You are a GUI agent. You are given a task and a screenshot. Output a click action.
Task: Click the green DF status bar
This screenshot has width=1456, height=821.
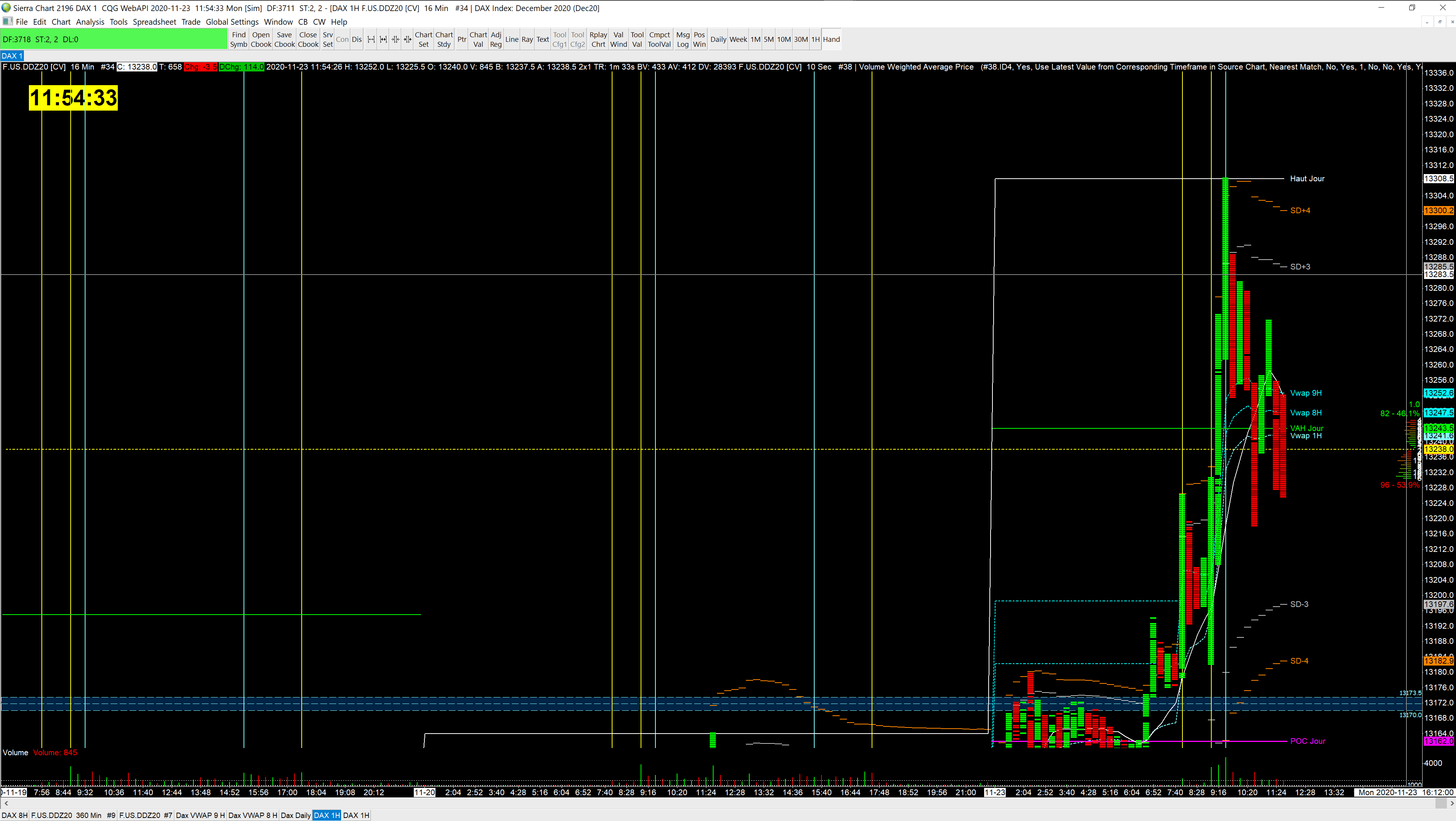(114, 40)
